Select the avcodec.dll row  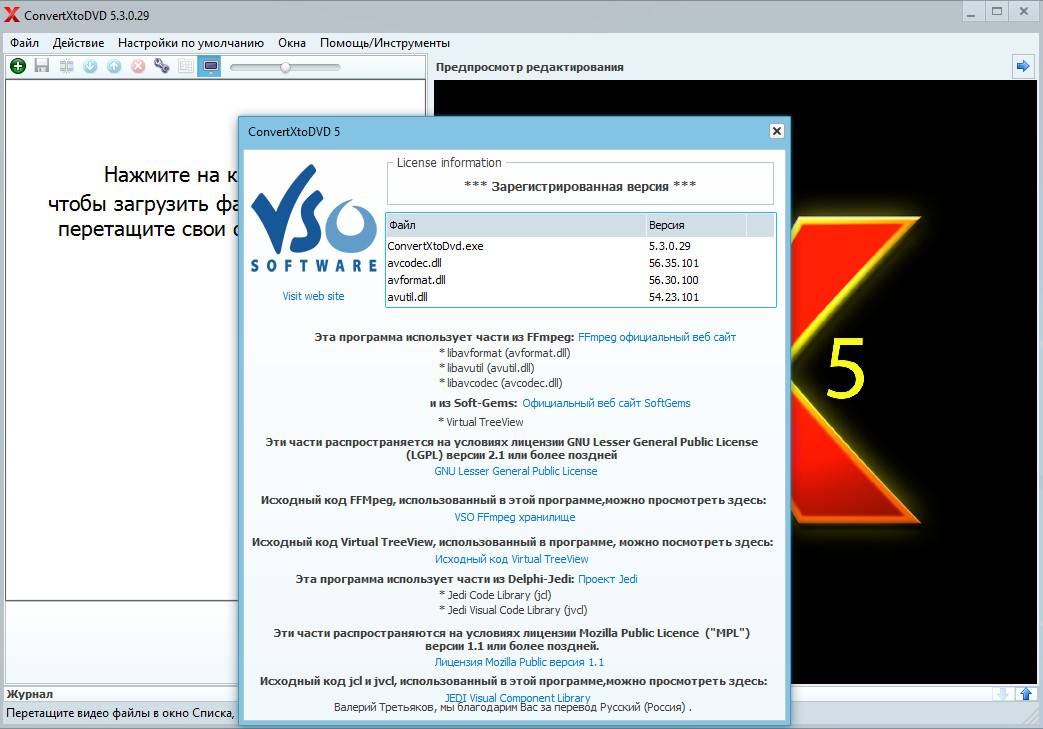(x=581, y=263)
